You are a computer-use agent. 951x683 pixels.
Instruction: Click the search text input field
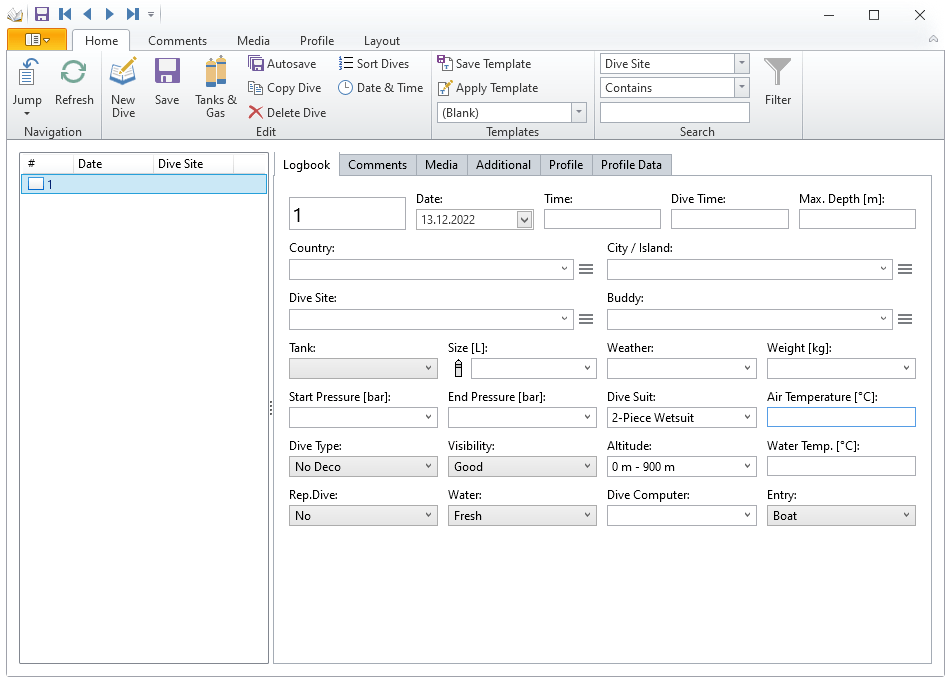[674, 113]
